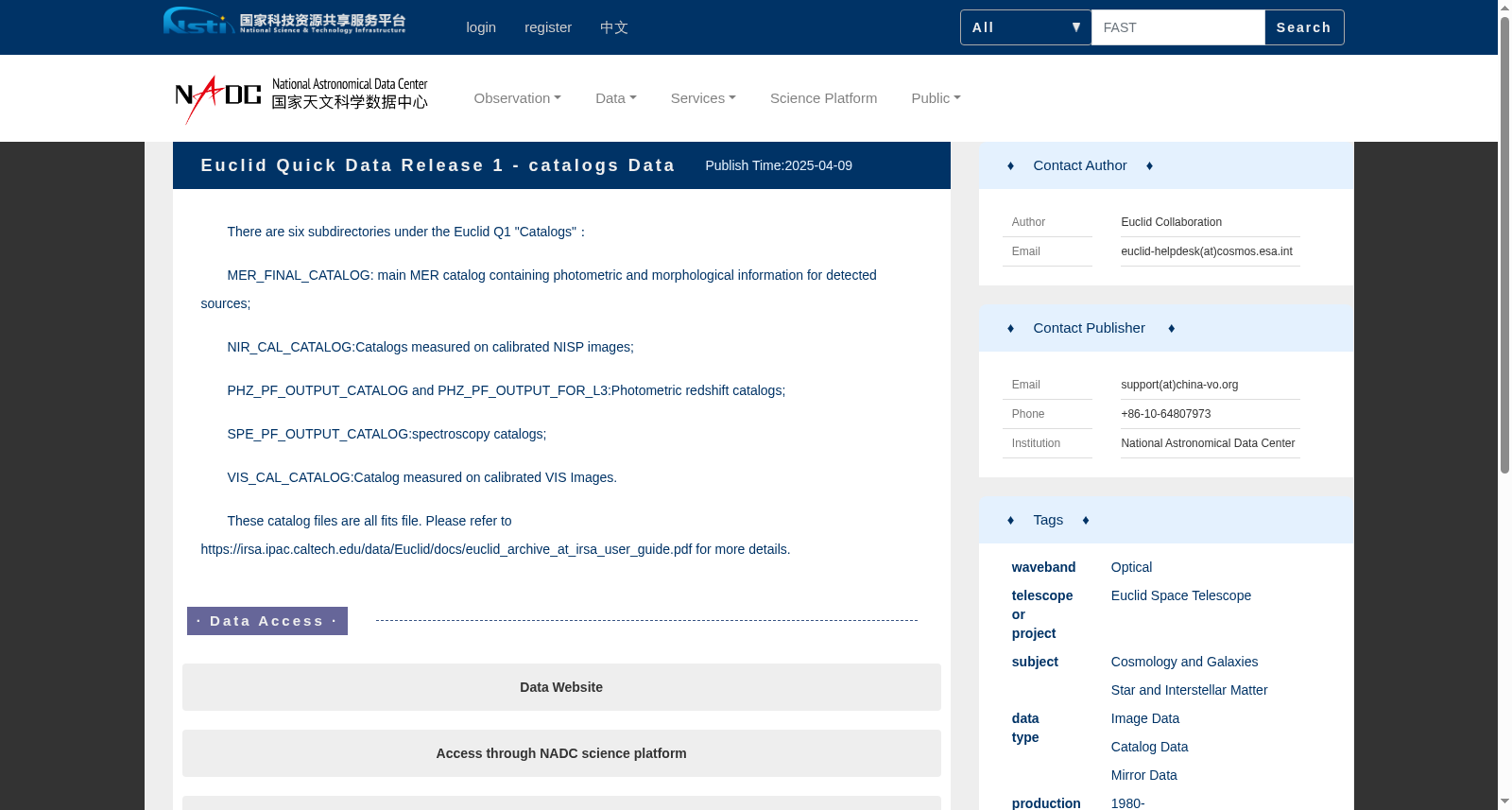Click the euclid-helpdesk email address
This screenshot has height=810, width=1512.
1207,251
